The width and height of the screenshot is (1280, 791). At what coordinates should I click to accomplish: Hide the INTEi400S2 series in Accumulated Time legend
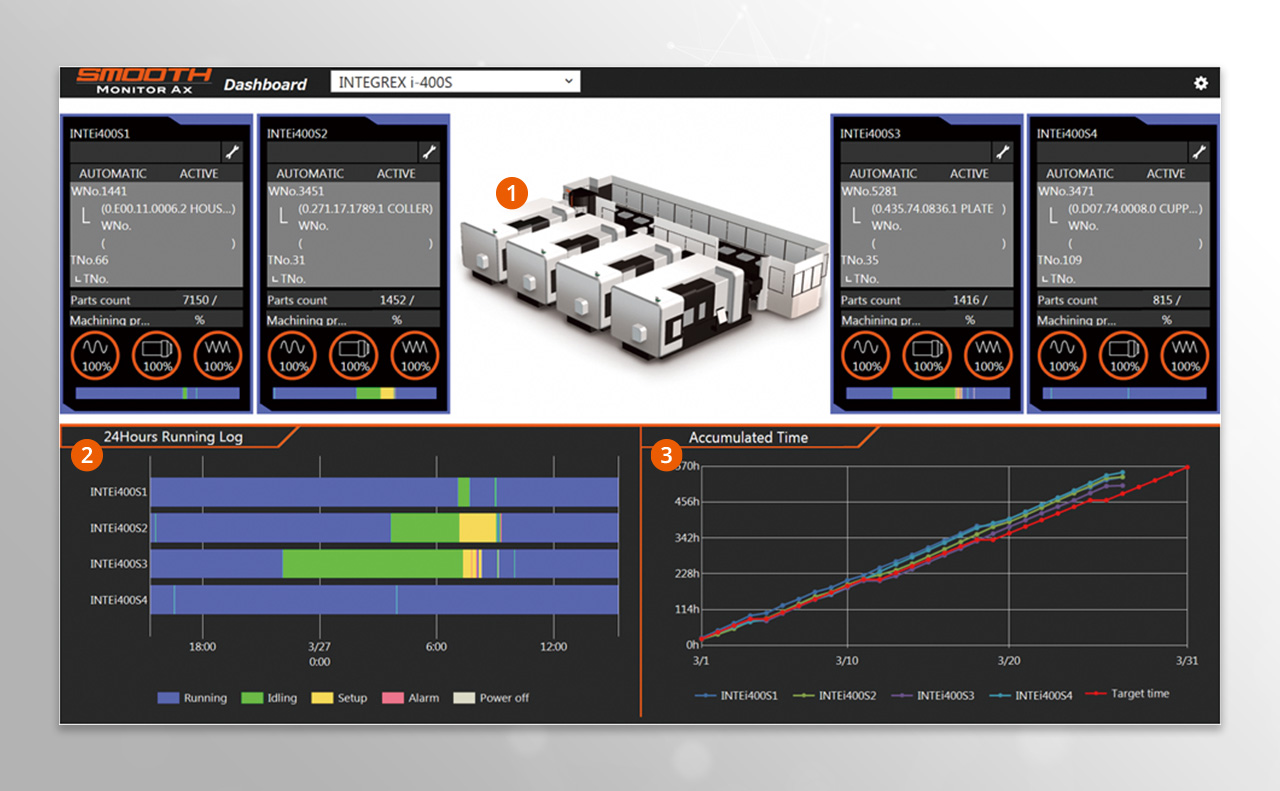(842, 693)
